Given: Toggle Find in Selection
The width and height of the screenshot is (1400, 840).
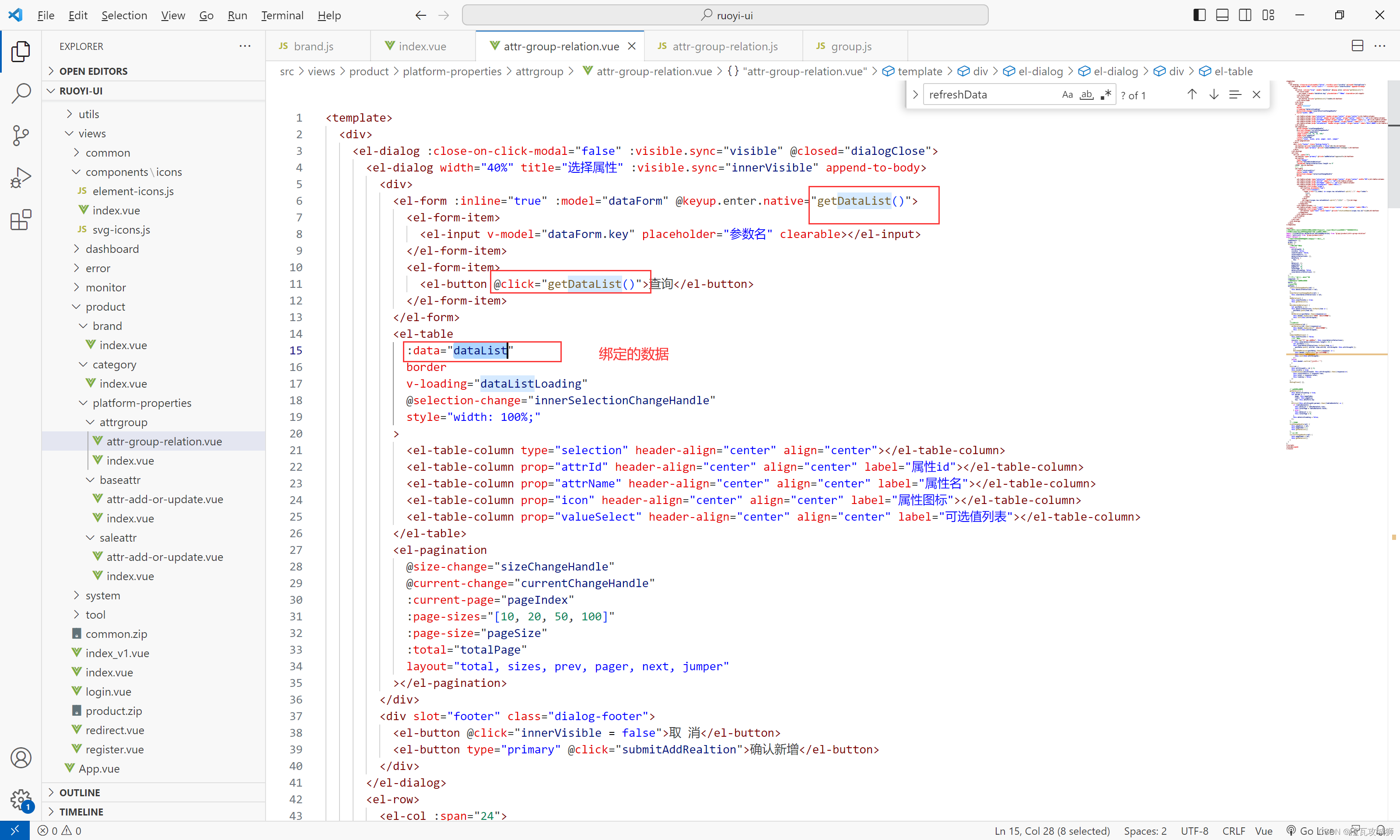Looking at the screenshot, I should (x=1235, y=94).
